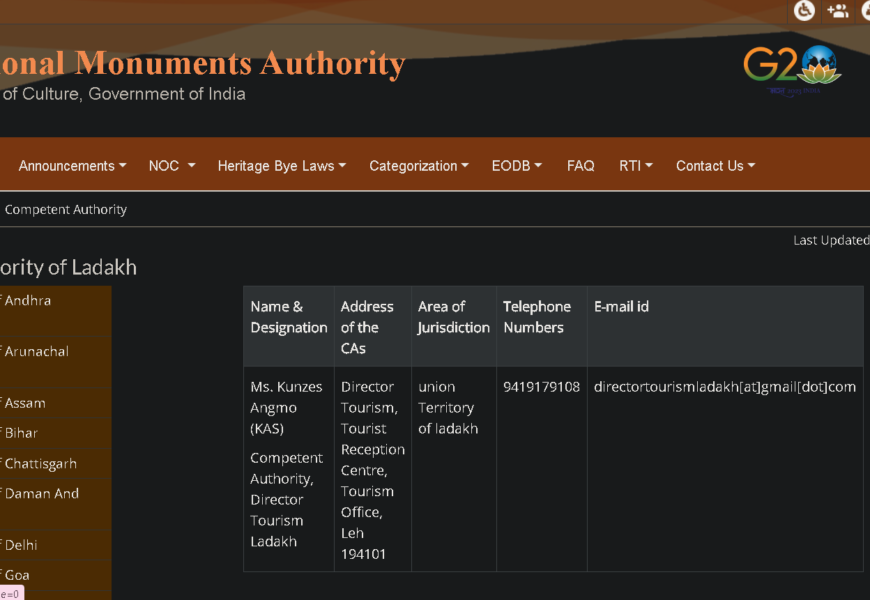This screenshot has width=870, height=600.
Task: Click the name Ms. Kunzes Angmo (KAS)
Action: (286, 407)
